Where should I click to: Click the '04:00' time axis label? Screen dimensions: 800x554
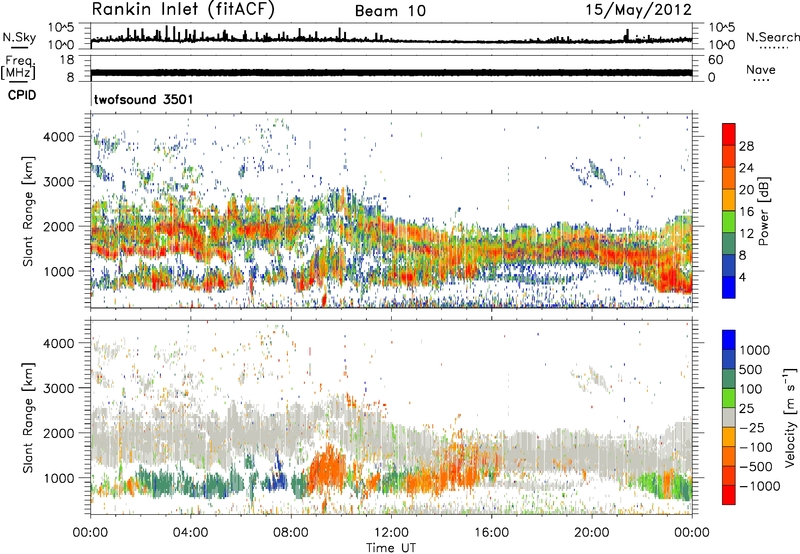[x=190, y=533]
